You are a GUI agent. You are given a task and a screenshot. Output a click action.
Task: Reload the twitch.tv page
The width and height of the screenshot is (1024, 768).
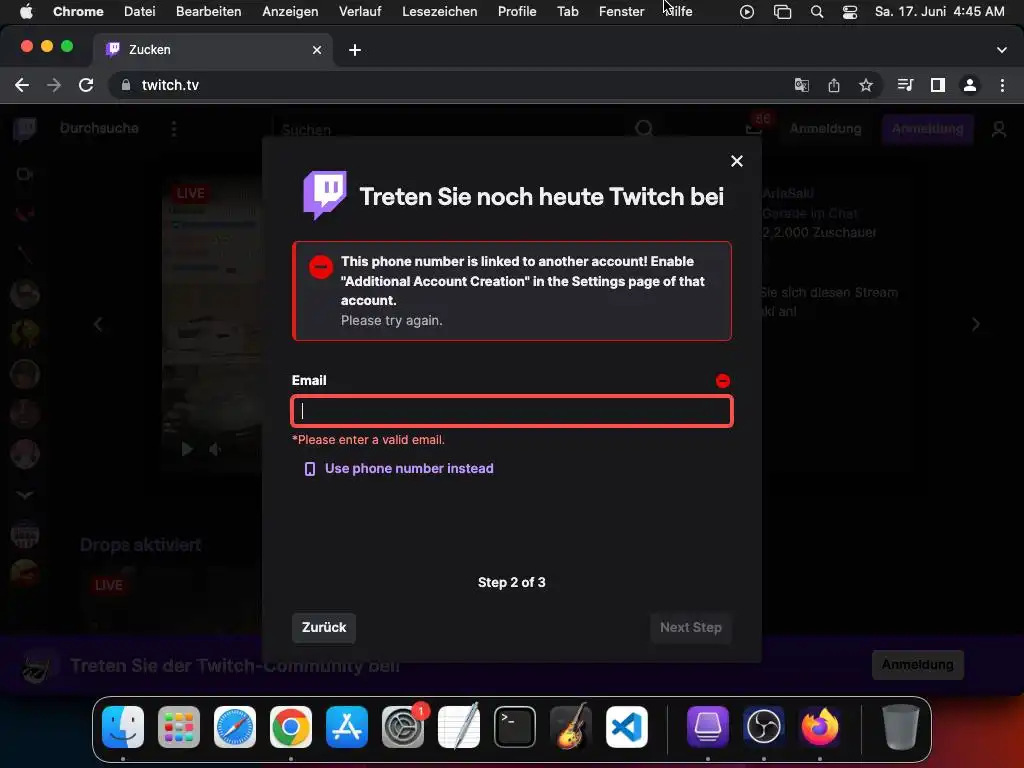click(x=86, y=85)
